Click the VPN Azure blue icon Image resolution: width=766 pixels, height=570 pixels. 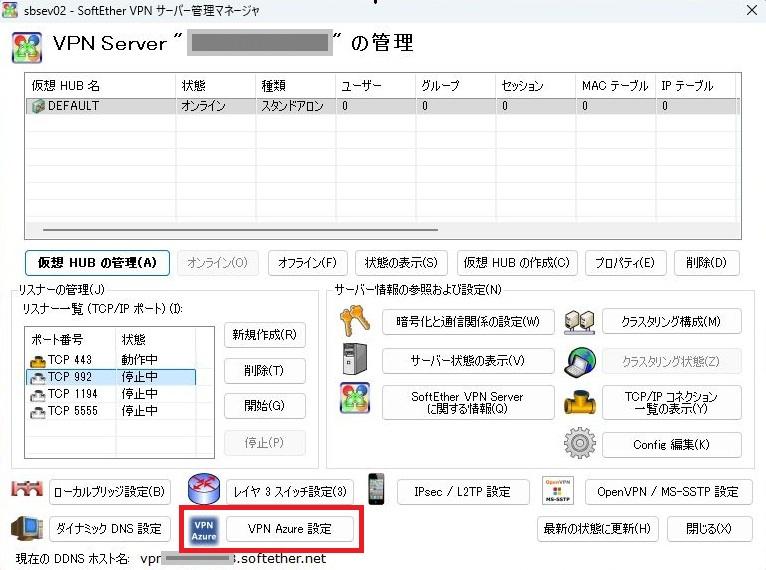point(204,530)
